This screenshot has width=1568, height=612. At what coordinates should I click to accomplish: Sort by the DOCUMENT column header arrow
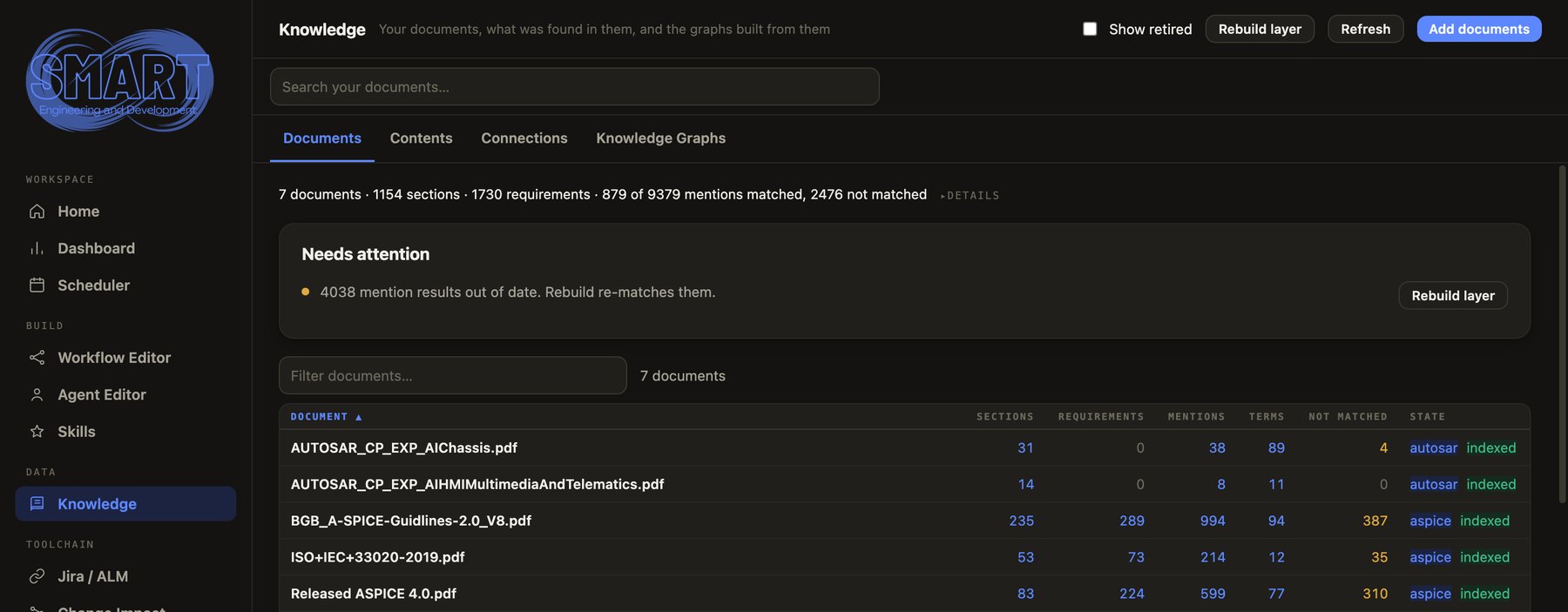(x=358, y=417)
